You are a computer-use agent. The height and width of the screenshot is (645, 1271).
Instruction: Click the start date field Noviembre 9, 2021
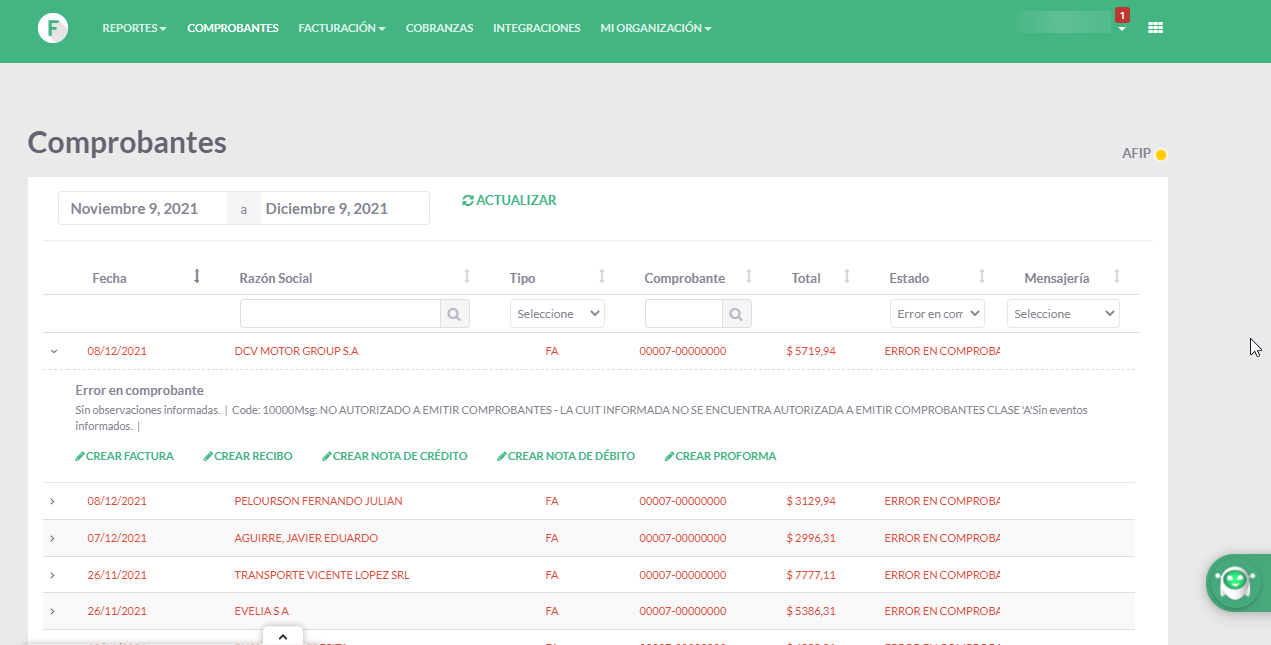pyautogui.click(x=143, y=208)
